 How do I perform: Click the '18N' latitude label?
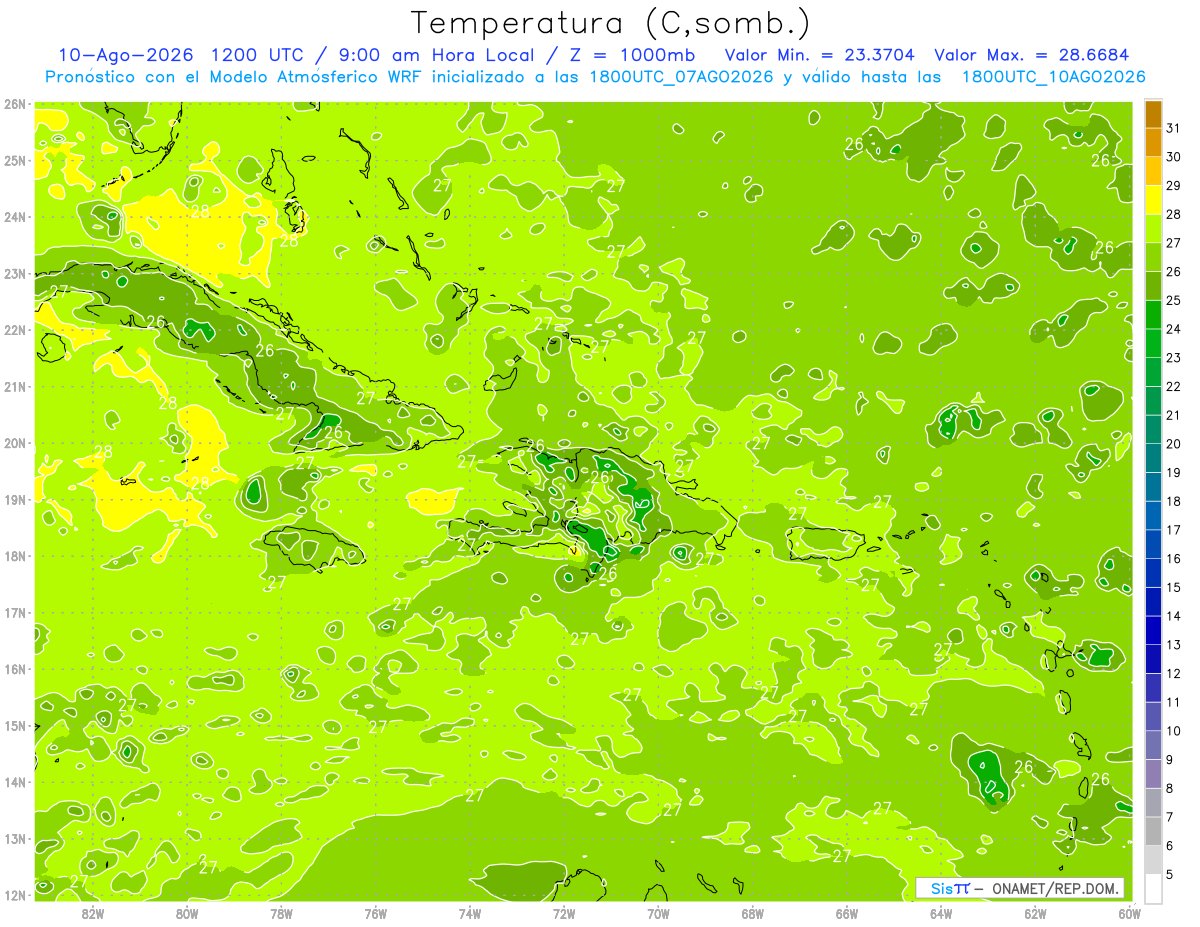tap(14, 556)
